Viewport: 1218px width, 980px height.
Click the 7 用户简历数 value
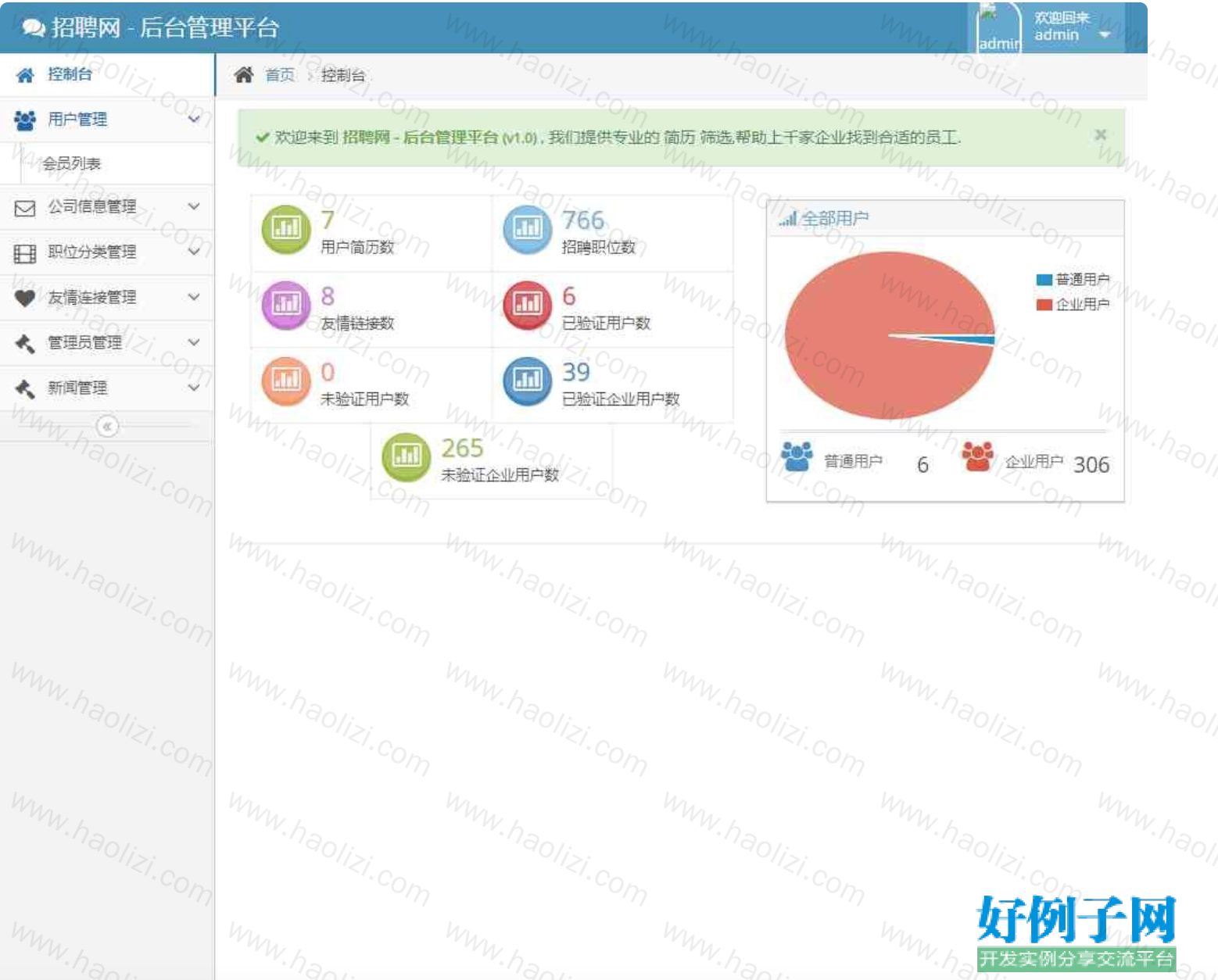point(328,220)
